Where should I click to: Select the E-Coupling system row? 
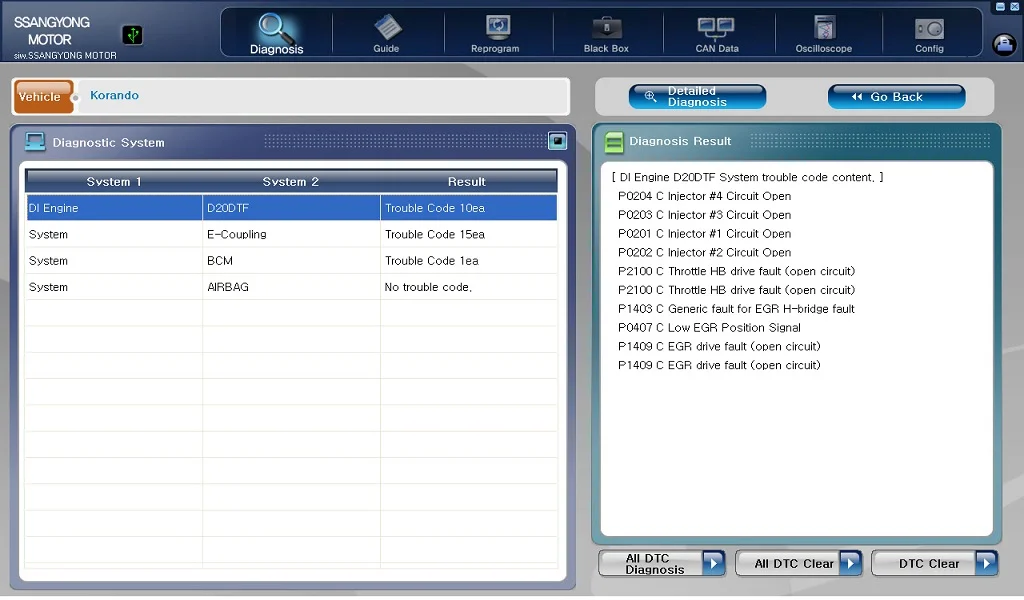(291, 234)
